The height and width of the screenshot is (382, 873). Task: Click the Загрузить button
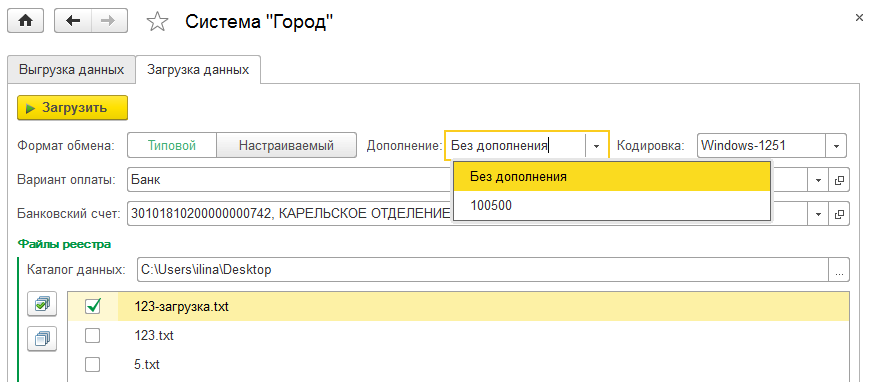[x=72, y=108]
